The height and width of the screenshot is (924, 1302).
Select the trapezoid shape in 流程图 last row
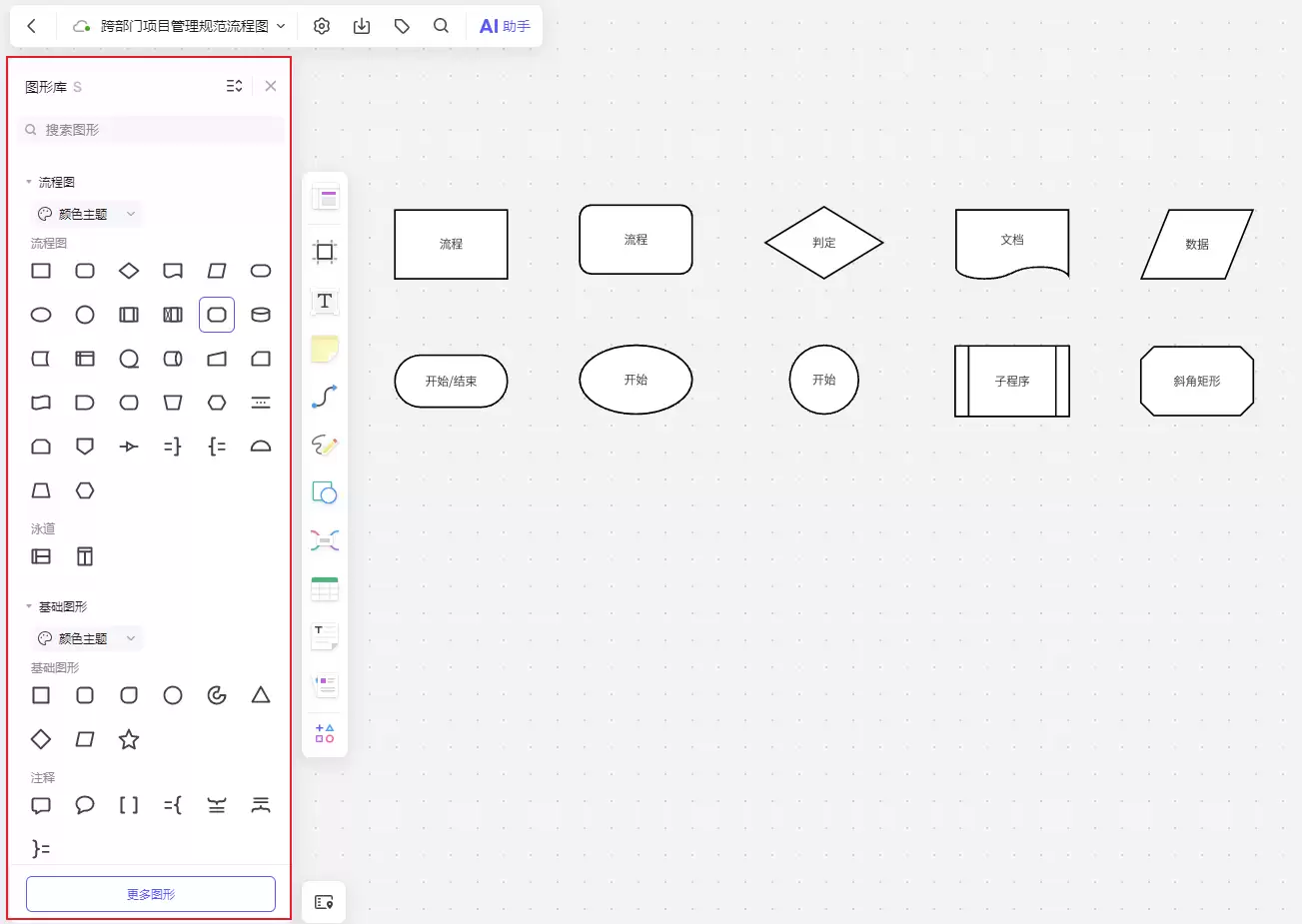coord(41,490)
